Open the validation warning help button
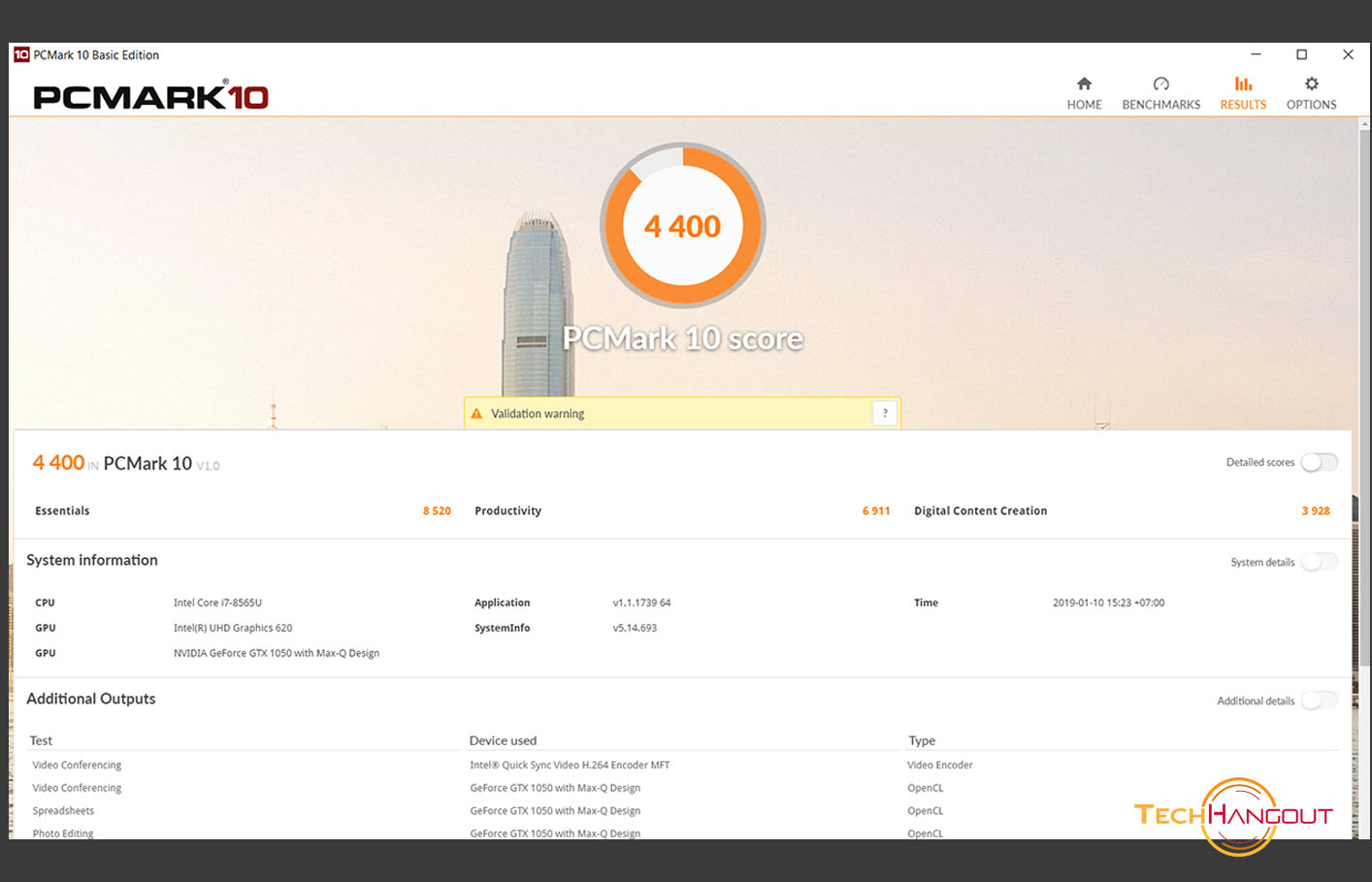The height and width of the screenshot is (882, 1372). (x=885, y=413)
